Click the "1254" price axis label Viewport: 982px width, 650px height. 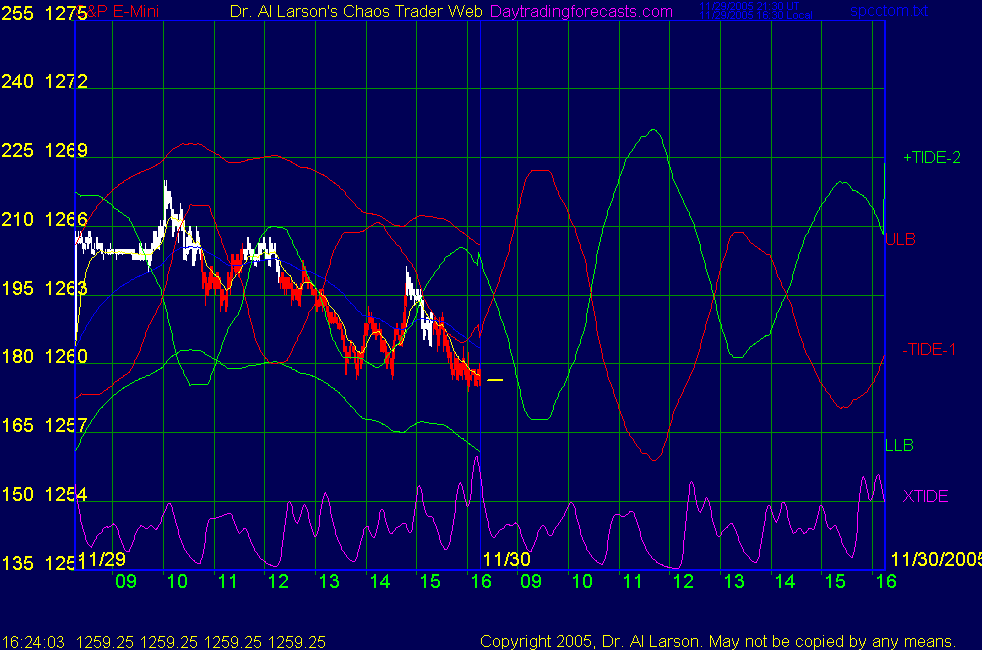(x=66, y=494)
